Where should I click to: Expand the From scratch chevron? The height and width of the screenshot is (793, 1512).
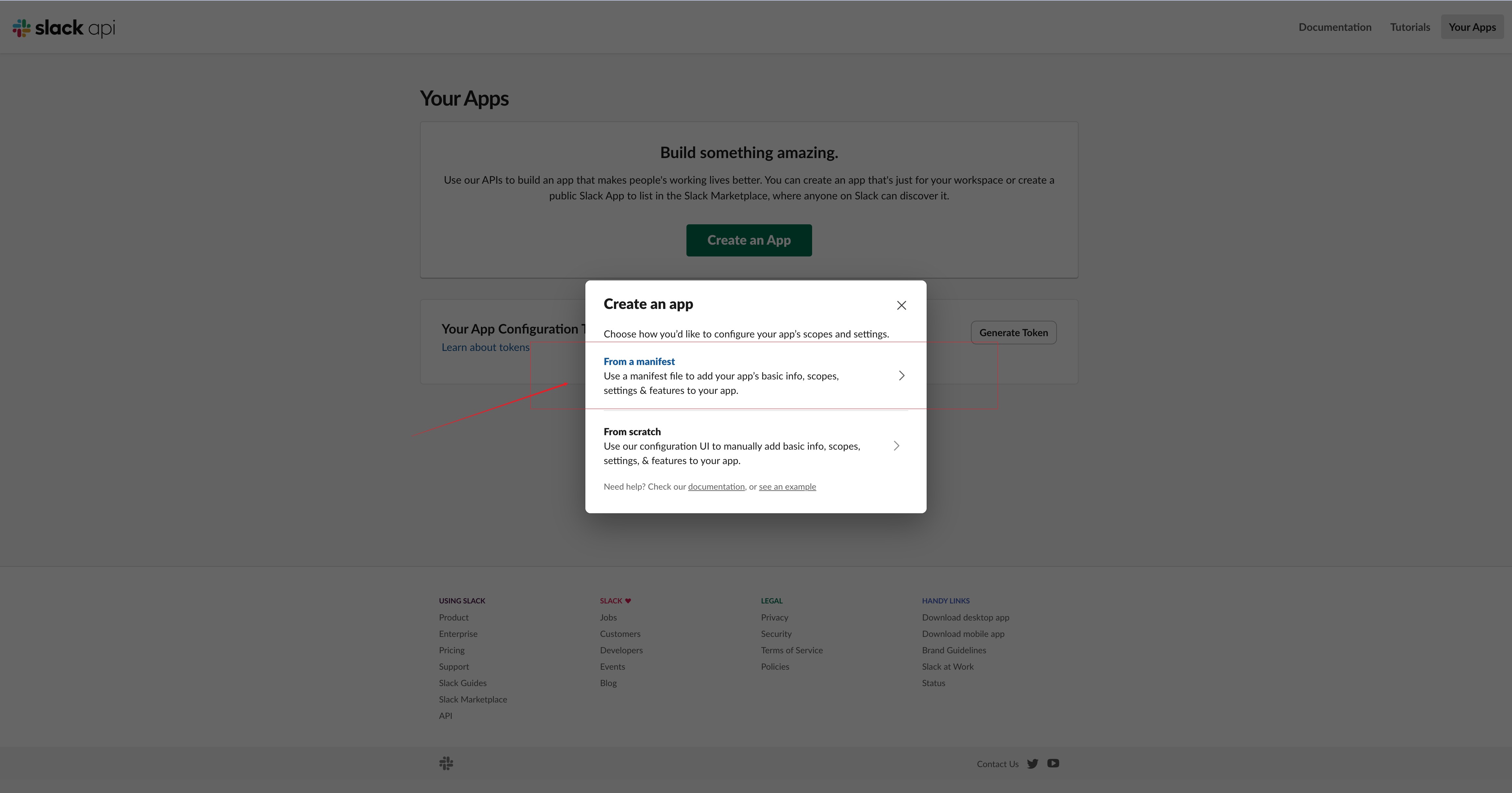point(896,446)
